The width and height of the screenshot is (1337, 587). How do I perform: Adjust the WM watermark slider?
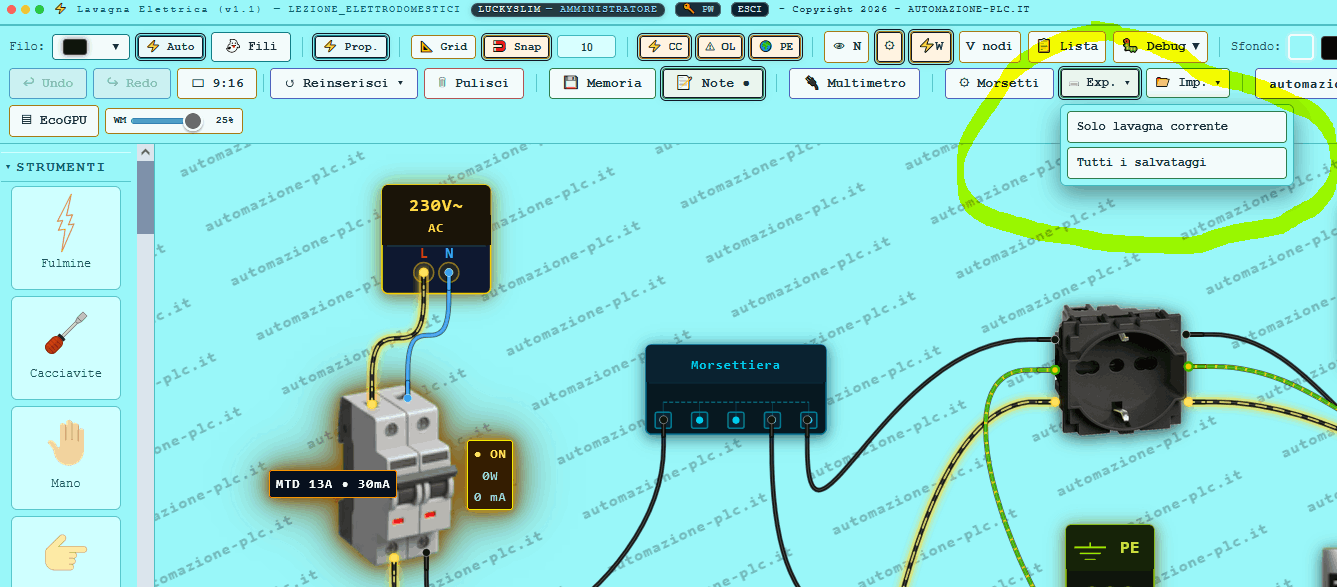(x=166, y=121)
